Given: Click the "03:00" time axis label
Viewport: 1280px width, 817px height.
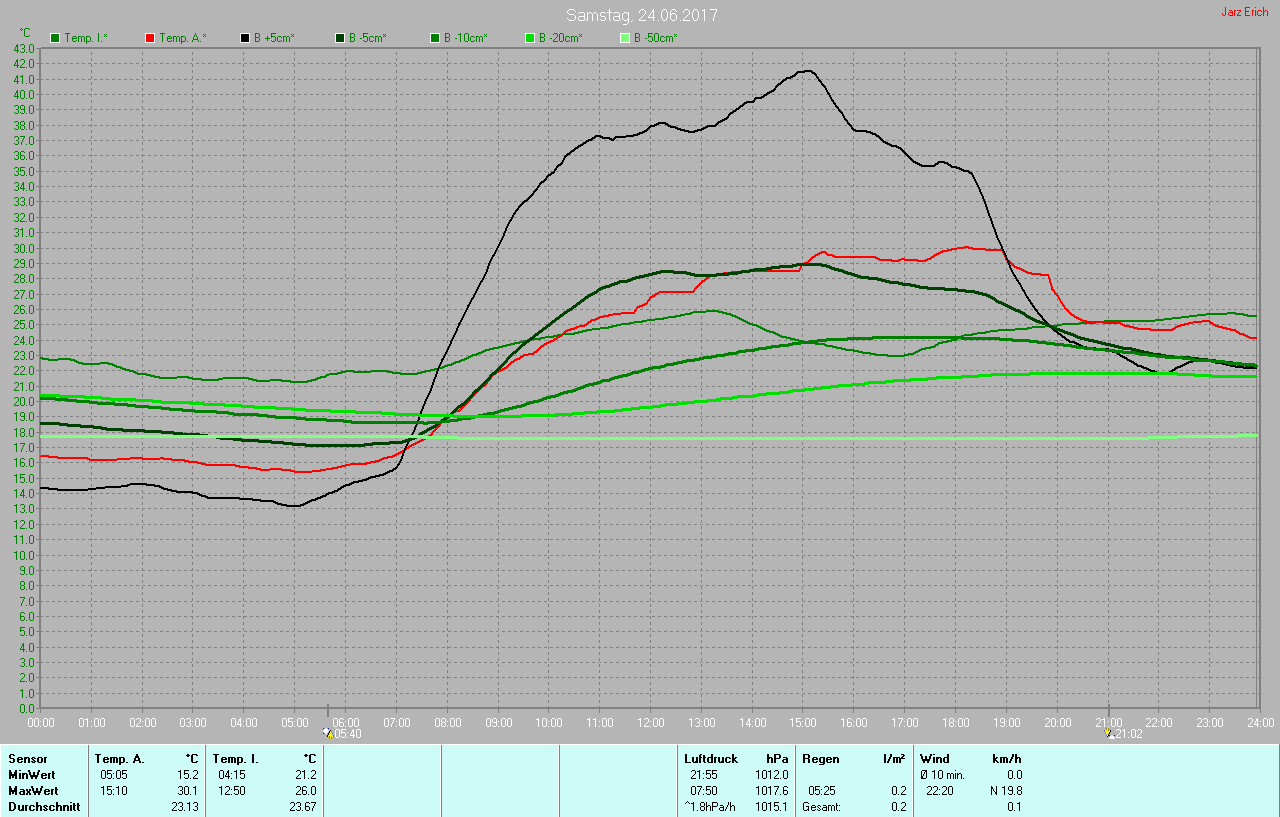Looking at the screenshot, I should click(193, 722).
